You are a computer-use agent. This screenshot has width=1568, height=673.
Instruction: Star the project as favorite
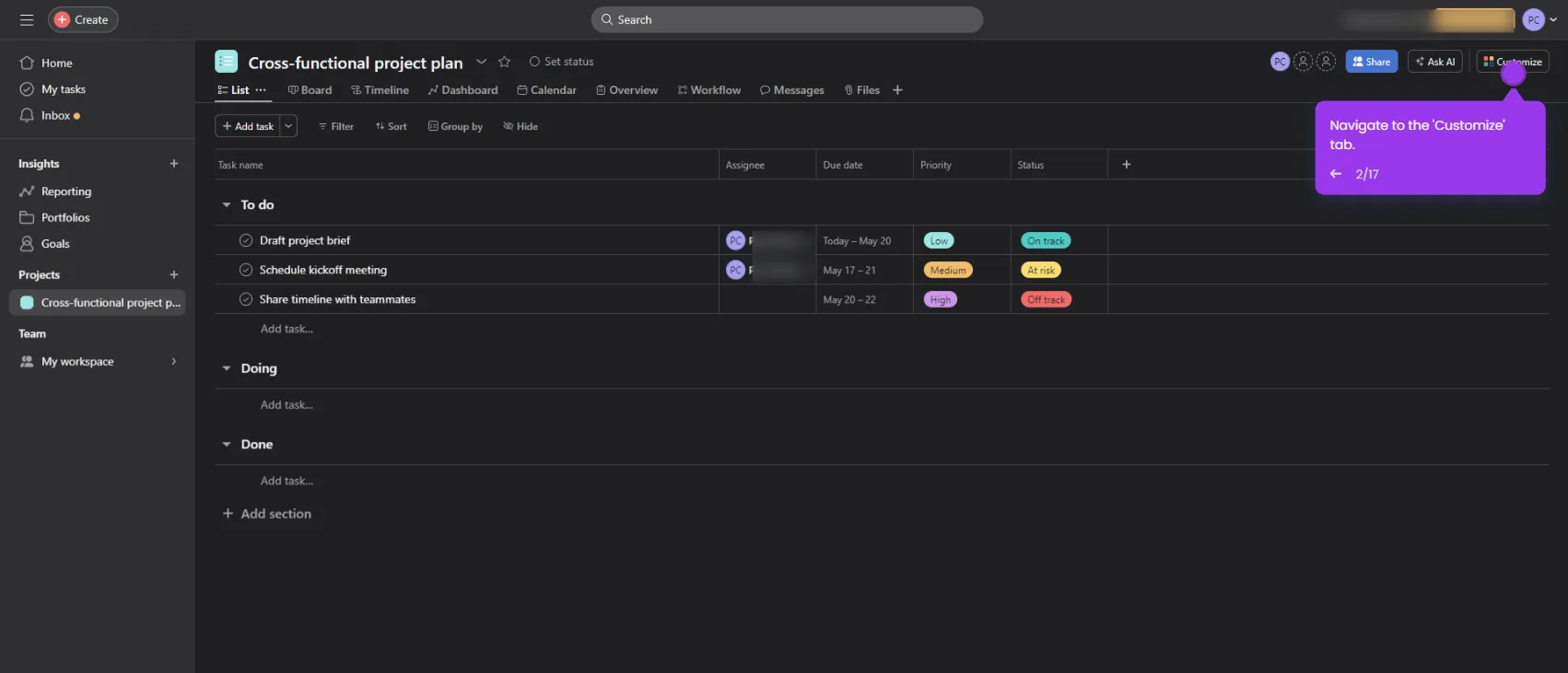[504, 62]
